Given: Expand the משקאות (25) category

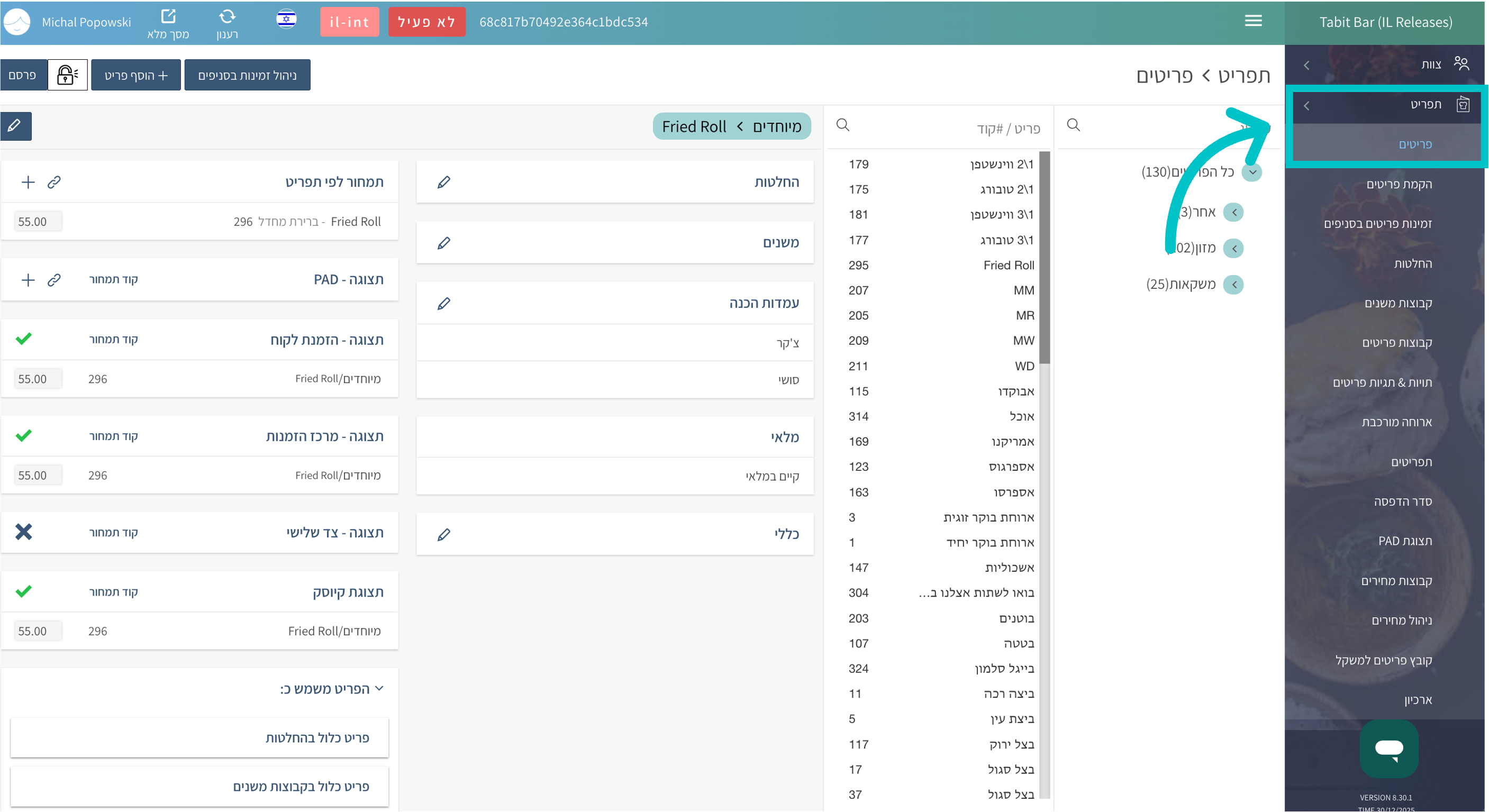Looking at the screenshot, I should click(x=1233, y=285).
